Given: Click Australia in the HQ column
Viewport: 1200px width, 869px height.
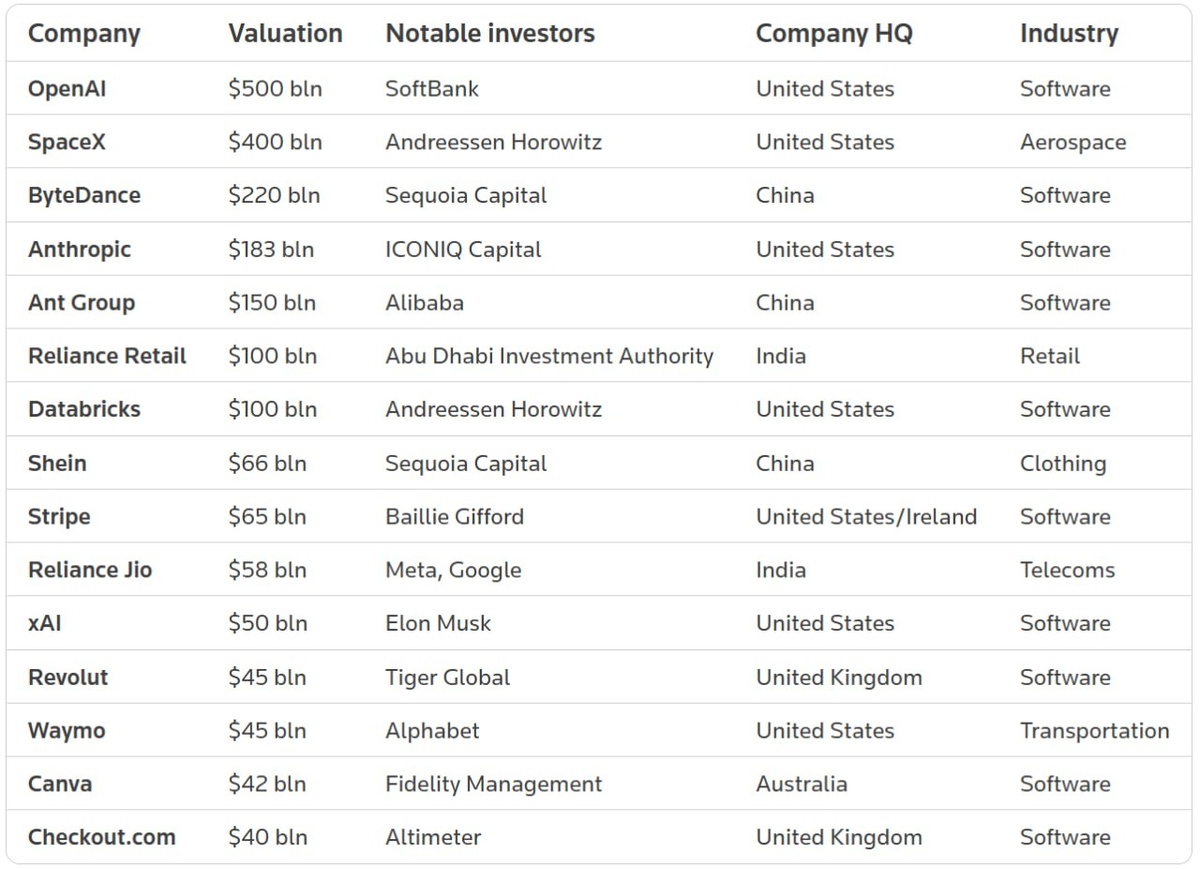Looking at the screenshot, I should point(801,784).
